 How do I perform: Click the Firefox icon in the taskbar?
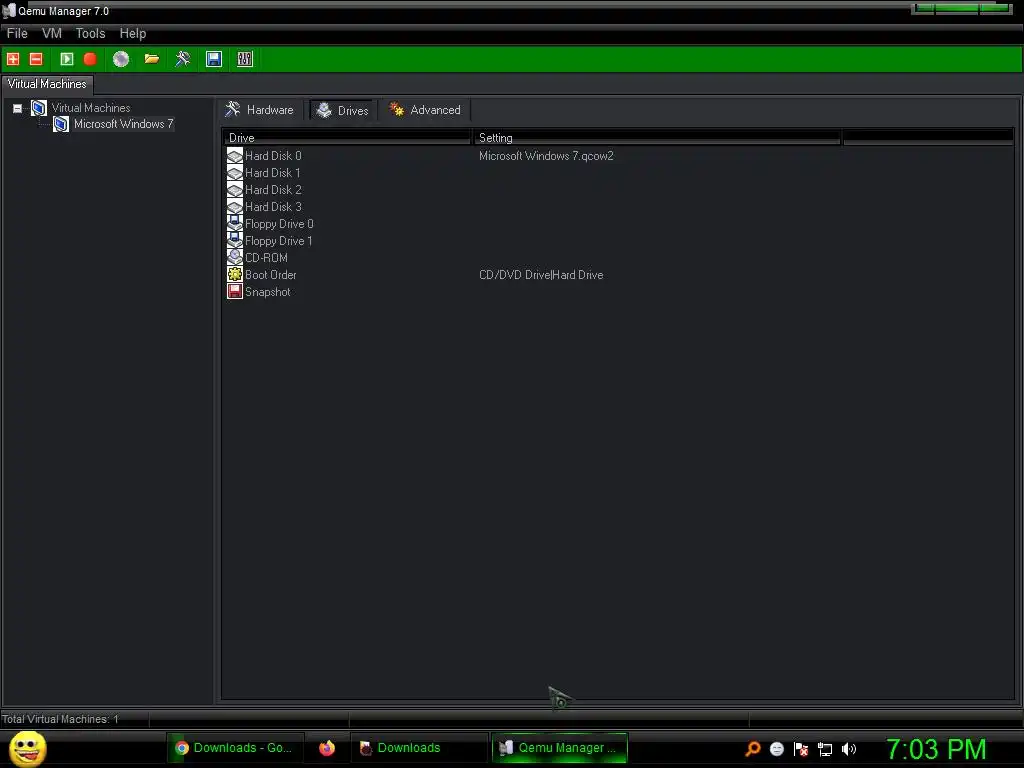[x=327, y=748]
